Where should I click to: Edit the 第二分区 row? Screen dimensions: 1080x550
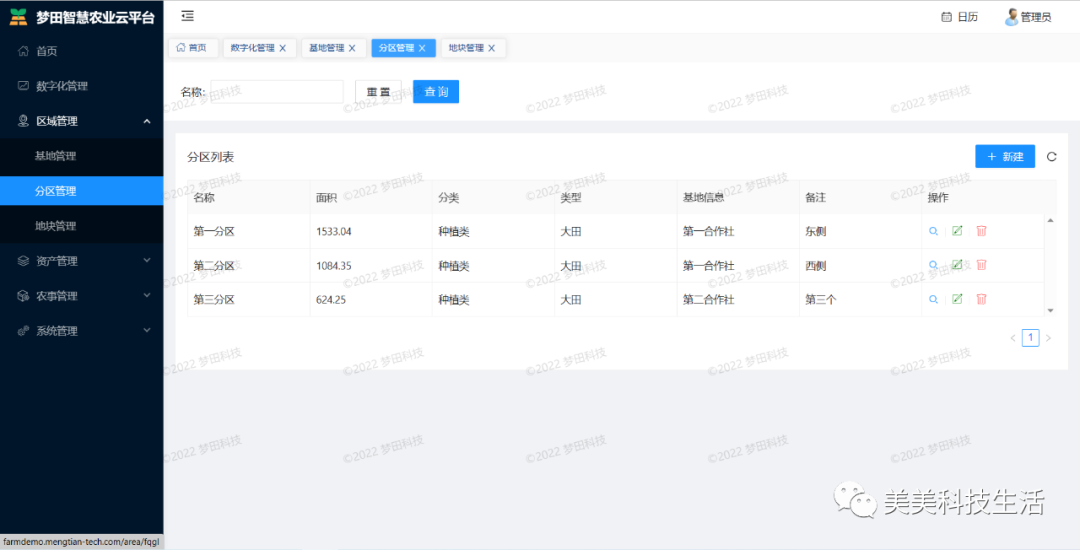coord(957,264)
